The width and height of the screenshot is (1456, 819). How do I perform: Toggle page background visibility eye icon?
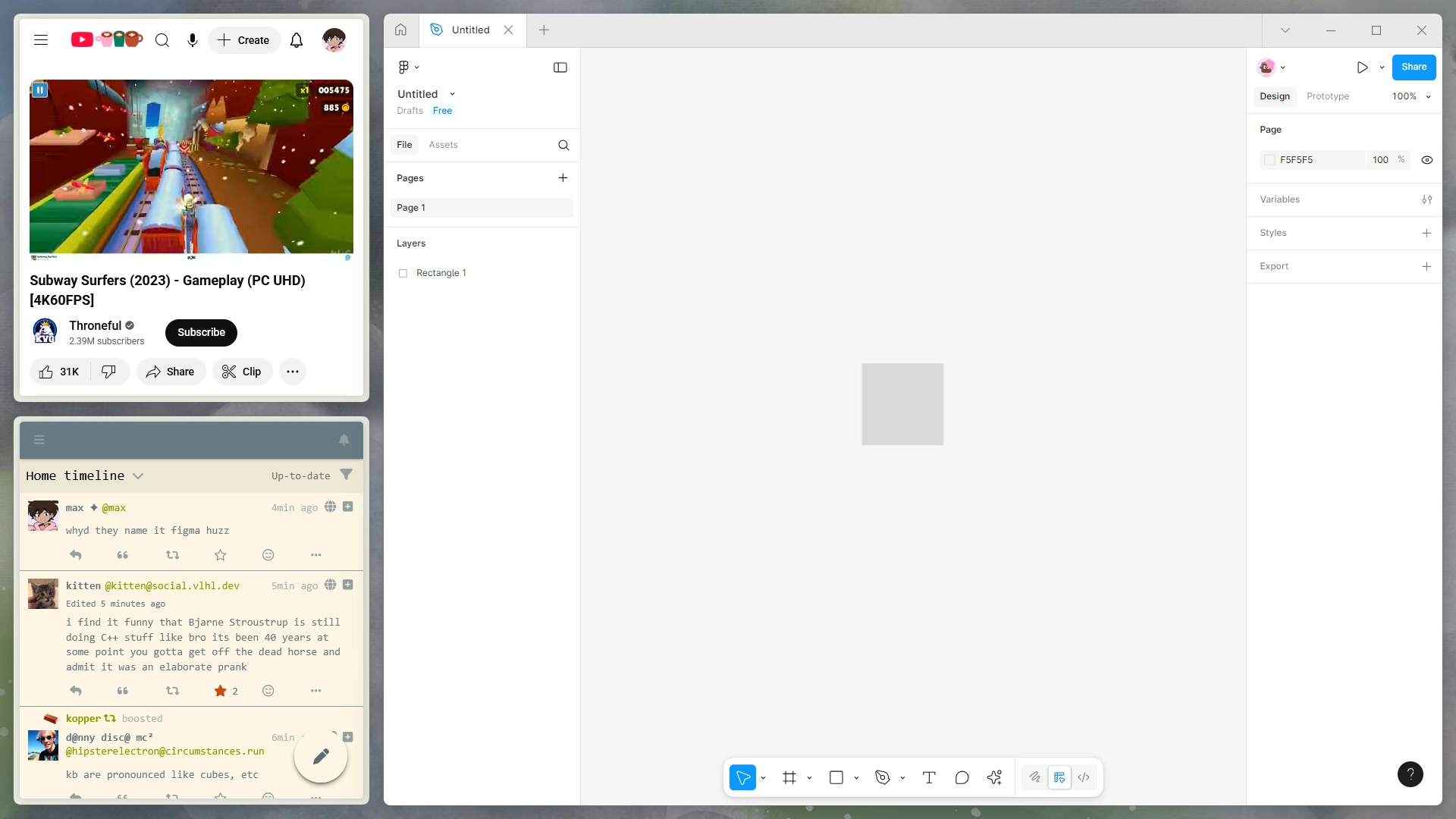[x=1426, y=160]
